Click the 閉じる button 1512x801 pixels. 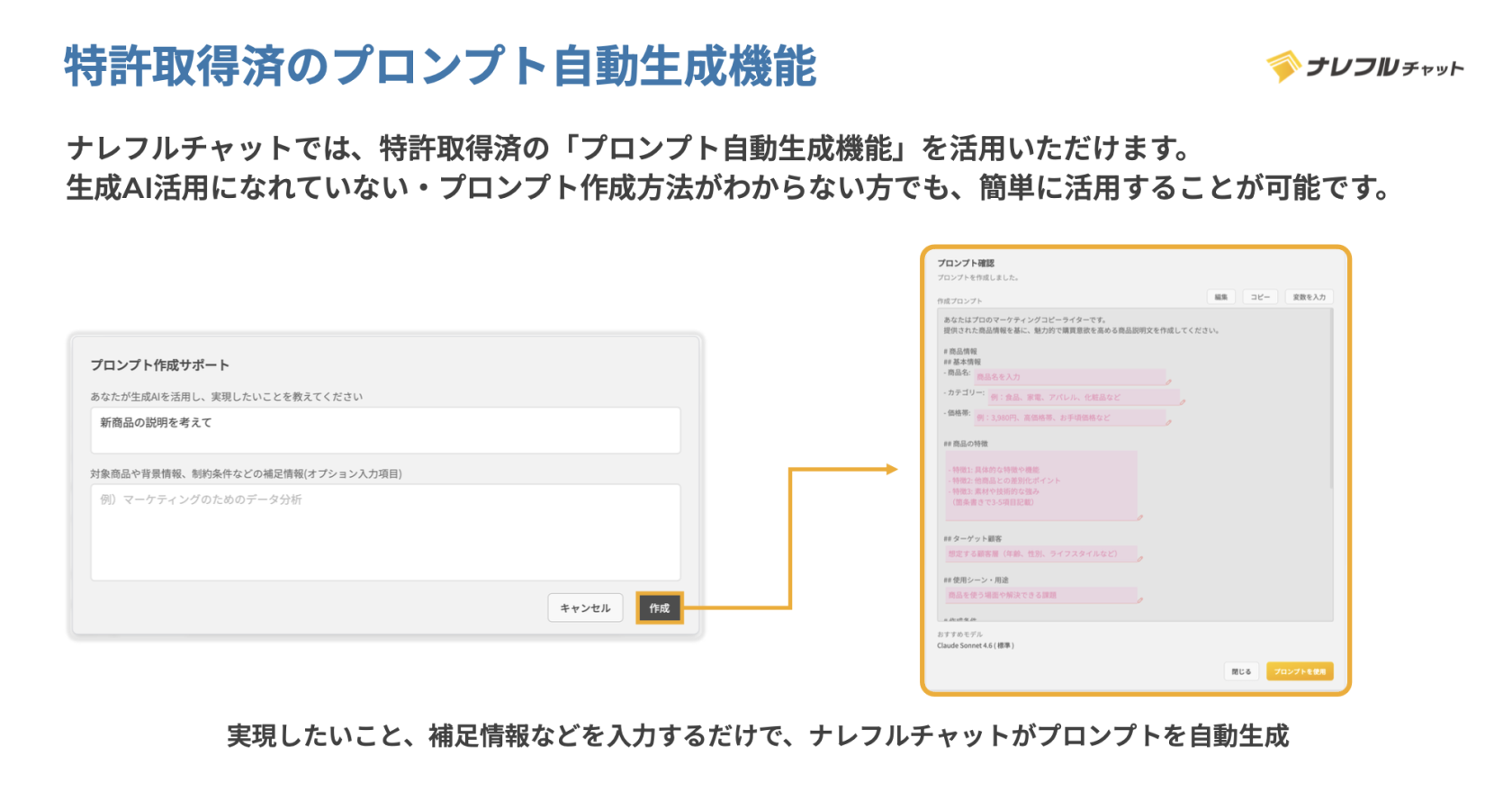pyautogui.click(x=1241, y=671)
